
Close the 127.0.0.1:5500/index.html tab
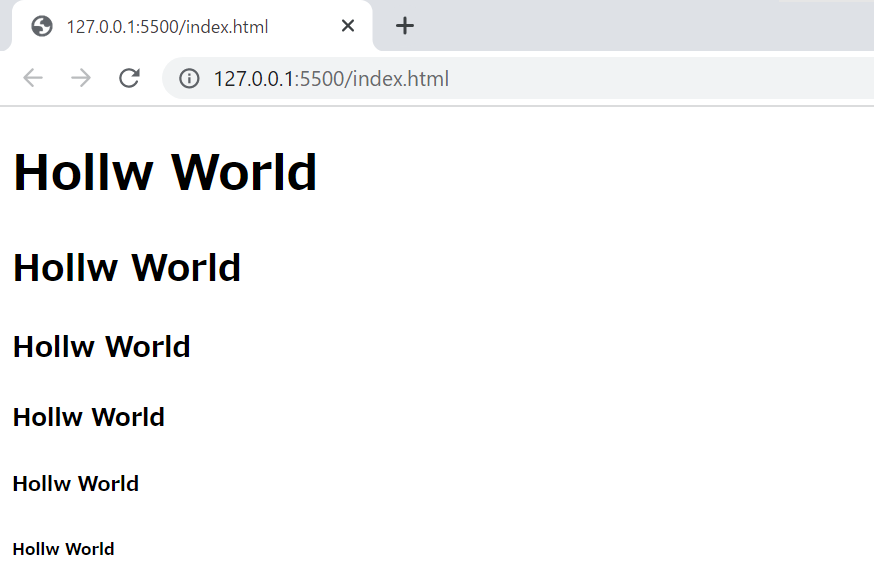[x=348, y=26]
